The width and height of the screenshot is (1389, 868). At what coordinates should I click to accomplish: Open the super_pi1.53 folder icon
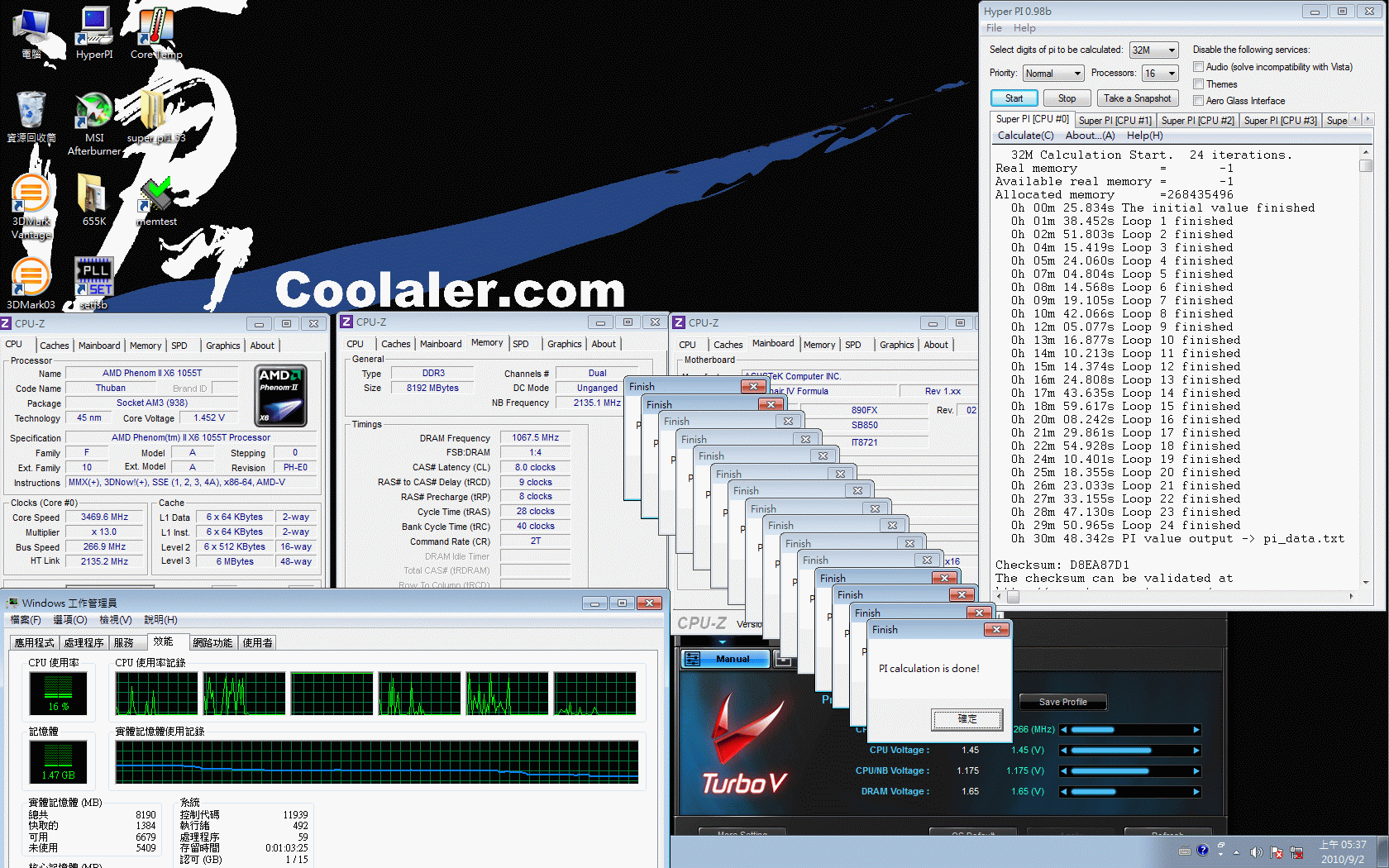[x=155, y=116]
